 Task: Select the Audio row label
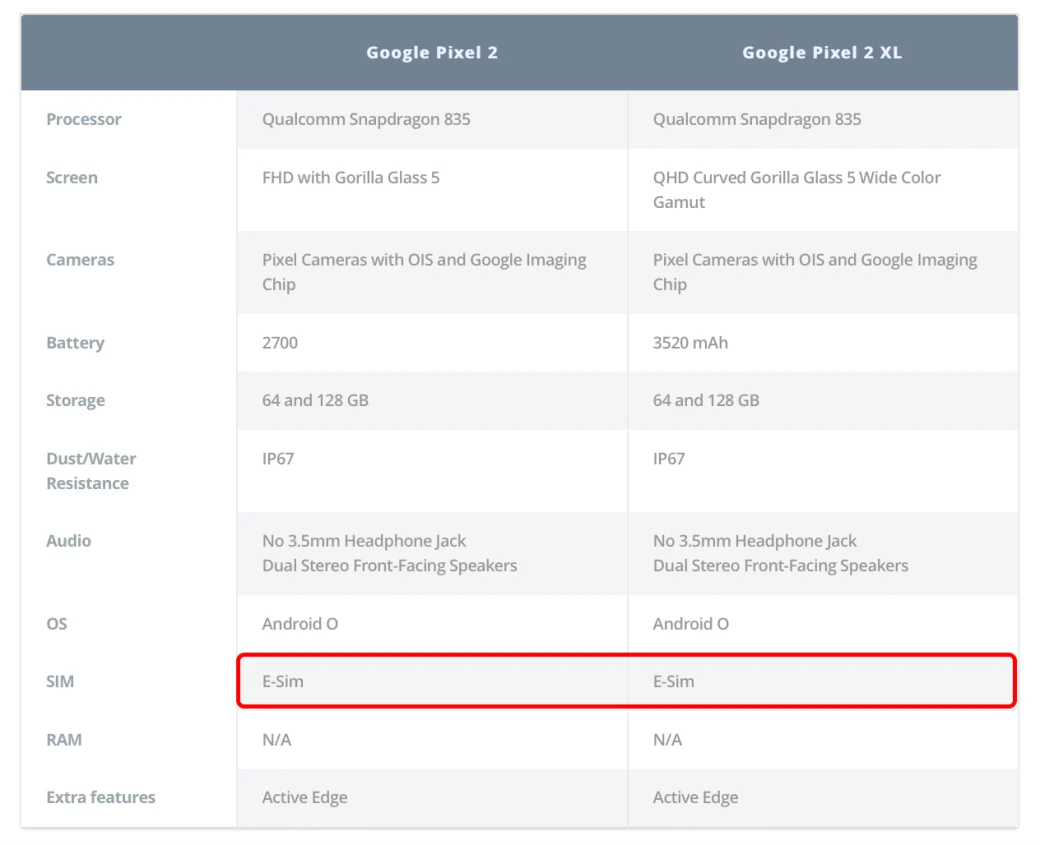(68, 541)
